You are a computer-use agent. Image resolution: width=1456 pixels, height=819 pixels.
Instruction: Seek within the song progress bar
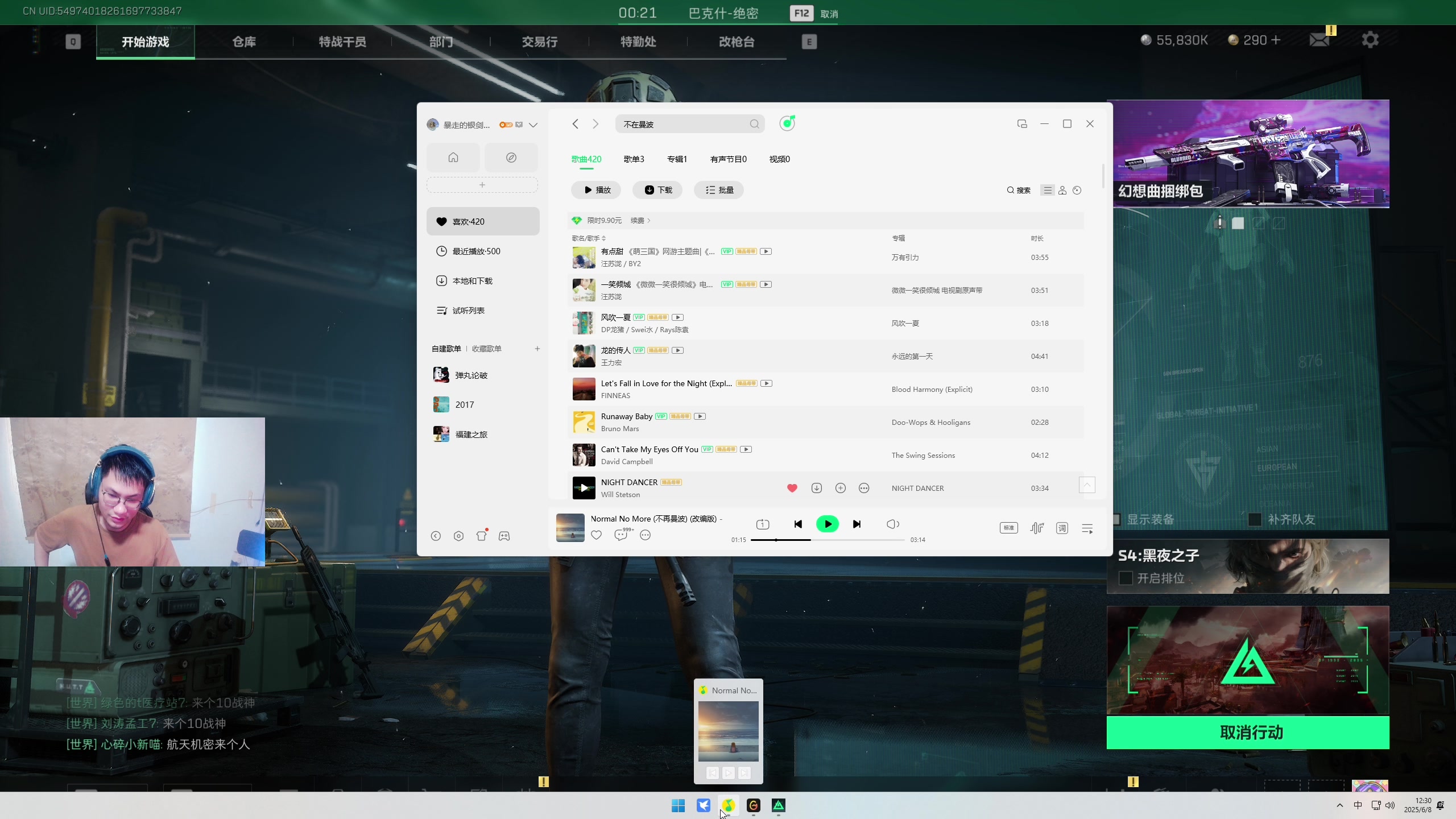tap(828, 540)
